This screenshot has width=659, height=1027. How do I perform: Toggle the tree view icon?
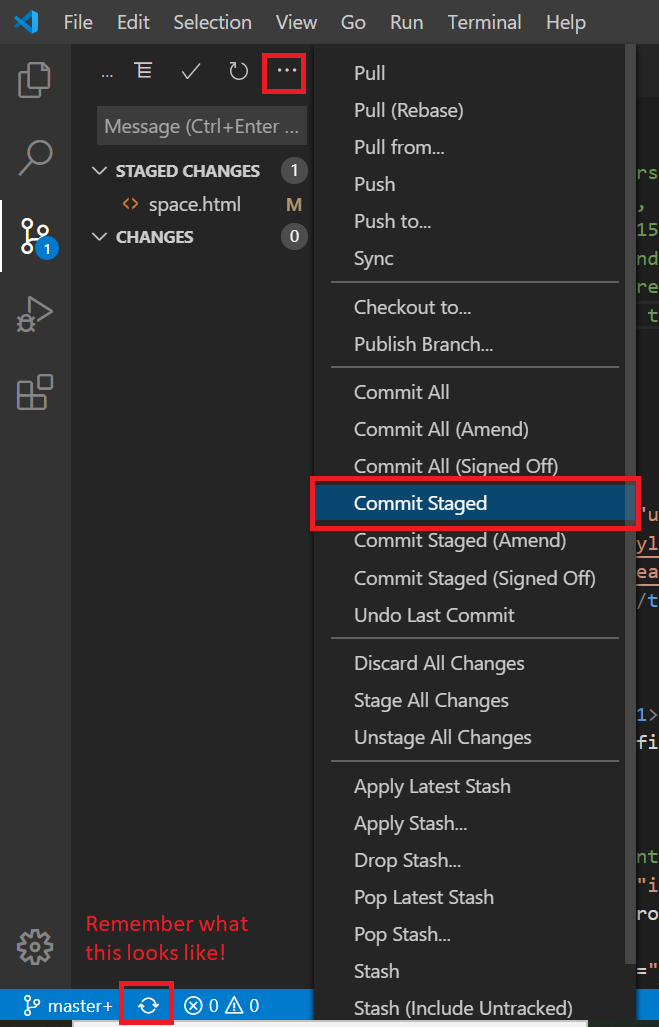144,71
